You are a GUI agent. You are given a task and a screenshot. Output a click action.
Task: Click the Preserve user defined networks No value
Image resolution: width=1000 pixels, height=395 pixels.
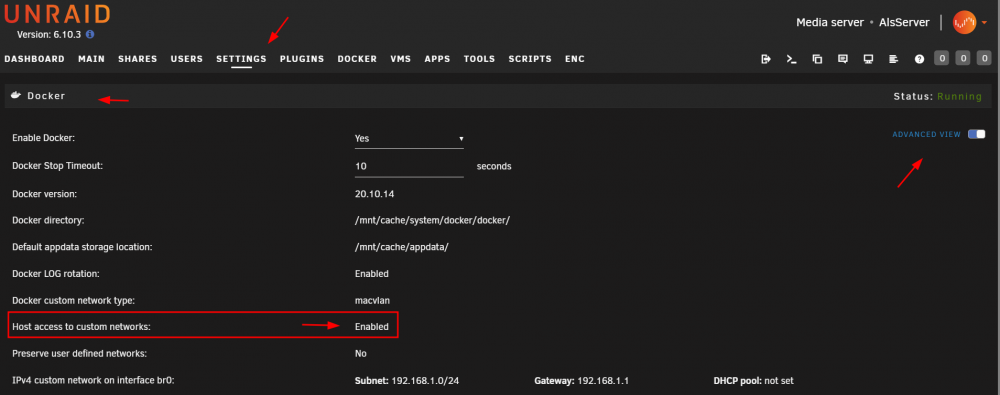click(360, 353)
